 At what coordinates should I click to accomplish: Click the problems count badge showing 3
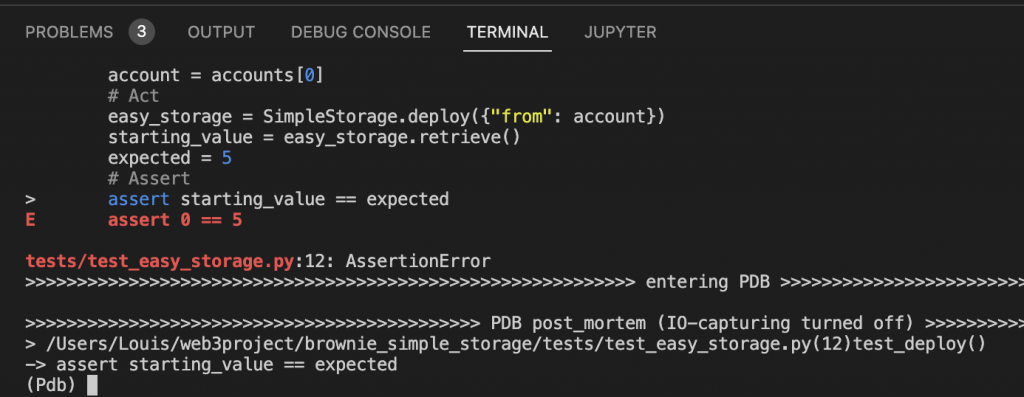[x=141, y=32]
